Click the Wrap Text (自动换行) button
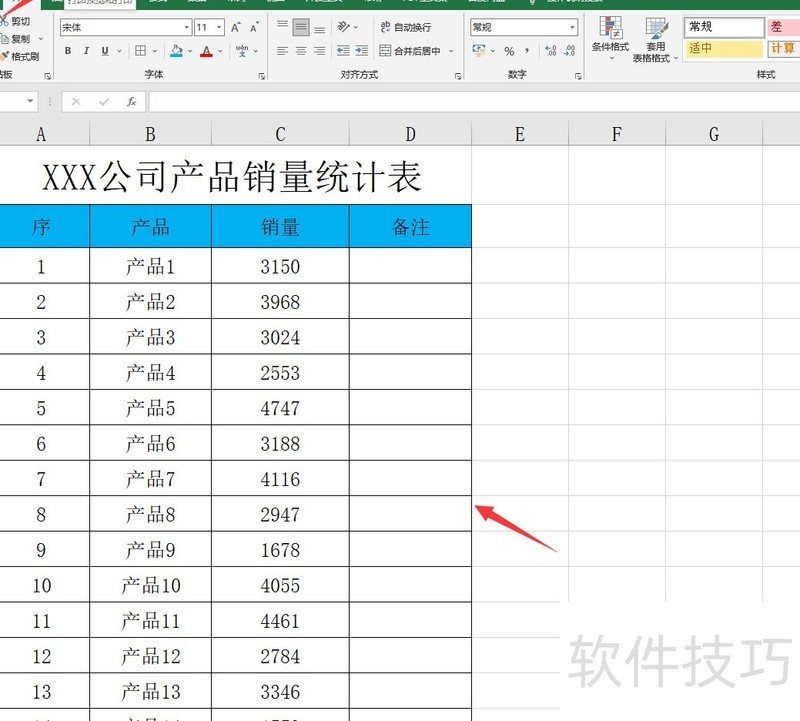 pyautogui.click(x=406, y=27)
